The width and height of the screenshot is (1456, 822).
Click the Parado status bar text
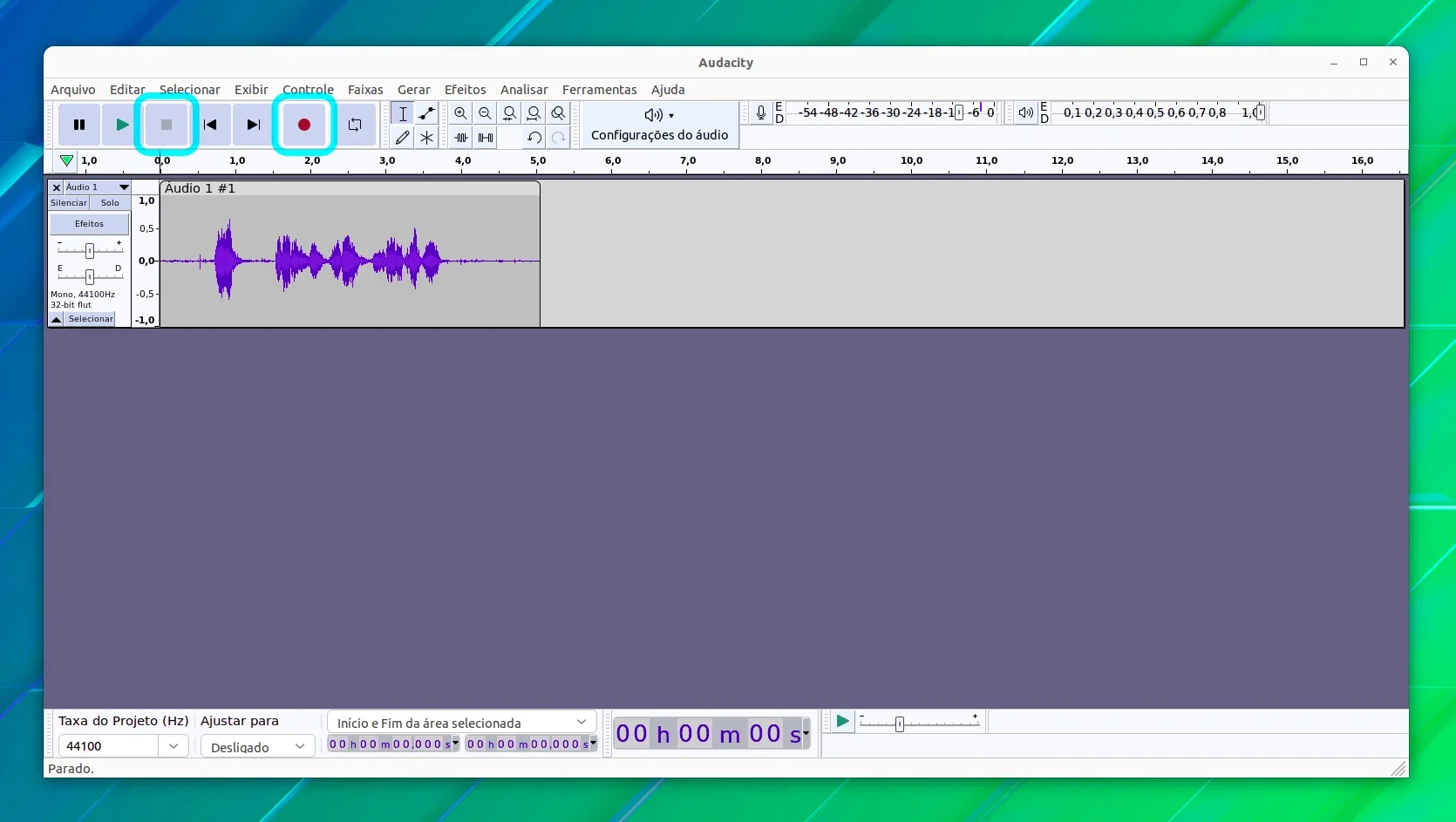pos(71,769)
